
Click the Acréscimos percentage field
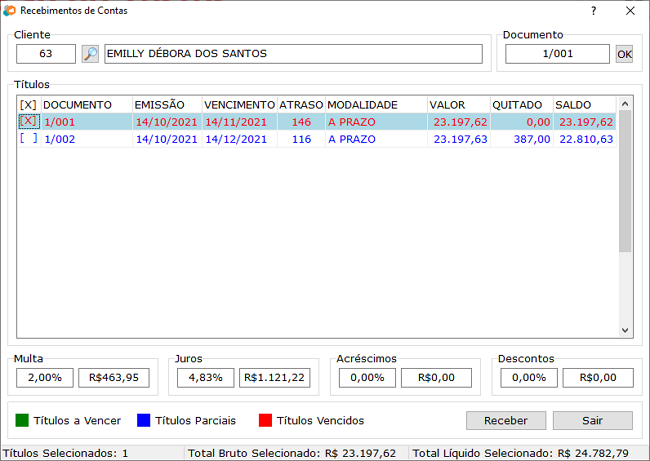coord(367,378)
